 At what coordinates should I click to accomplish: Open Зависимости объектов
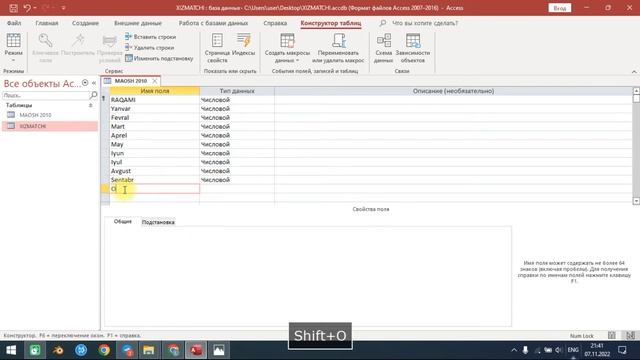(x=413, y=48)
